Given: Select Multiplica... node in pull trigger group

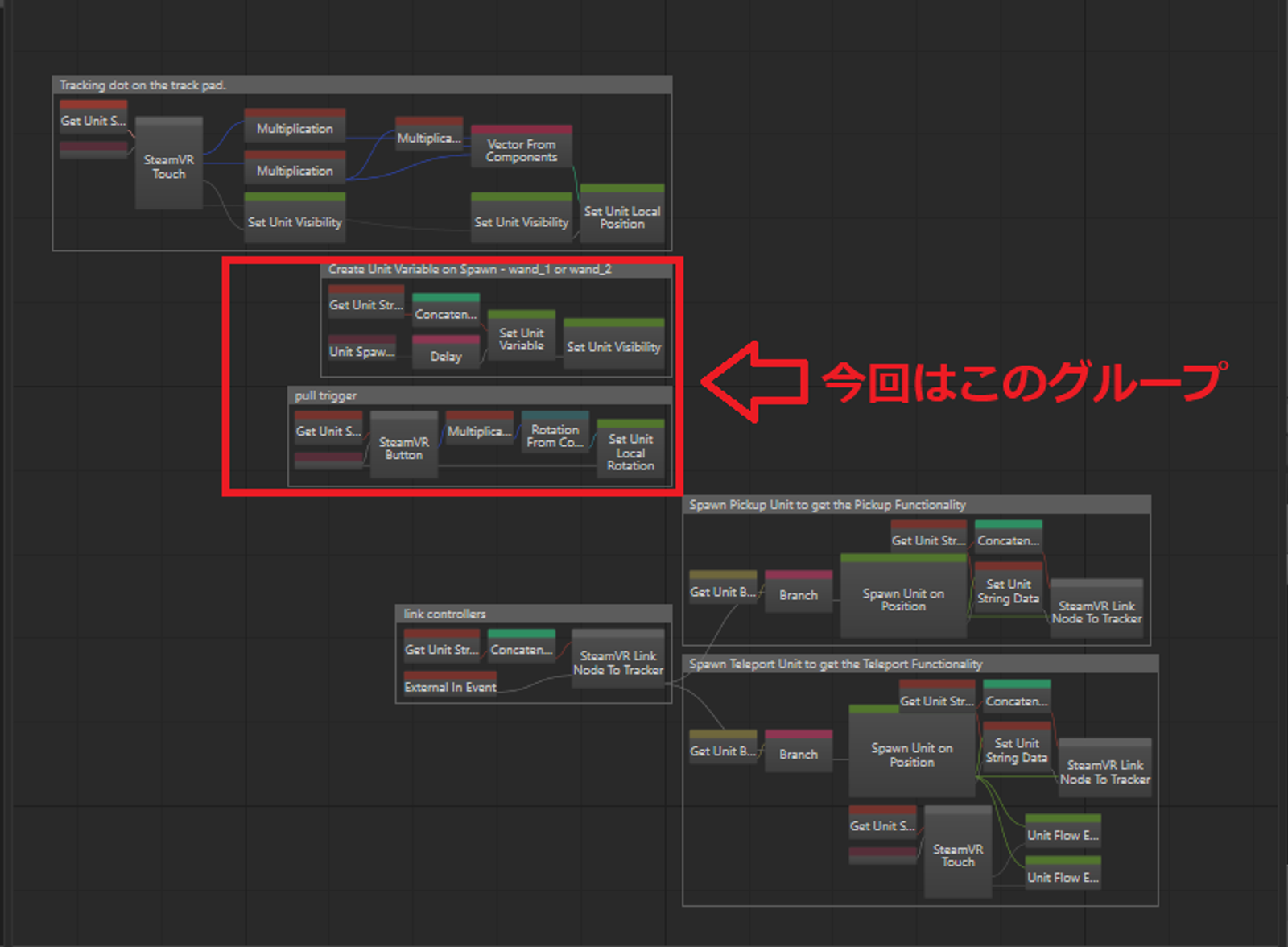Looking at the screenshot, I should pos(480,428).
